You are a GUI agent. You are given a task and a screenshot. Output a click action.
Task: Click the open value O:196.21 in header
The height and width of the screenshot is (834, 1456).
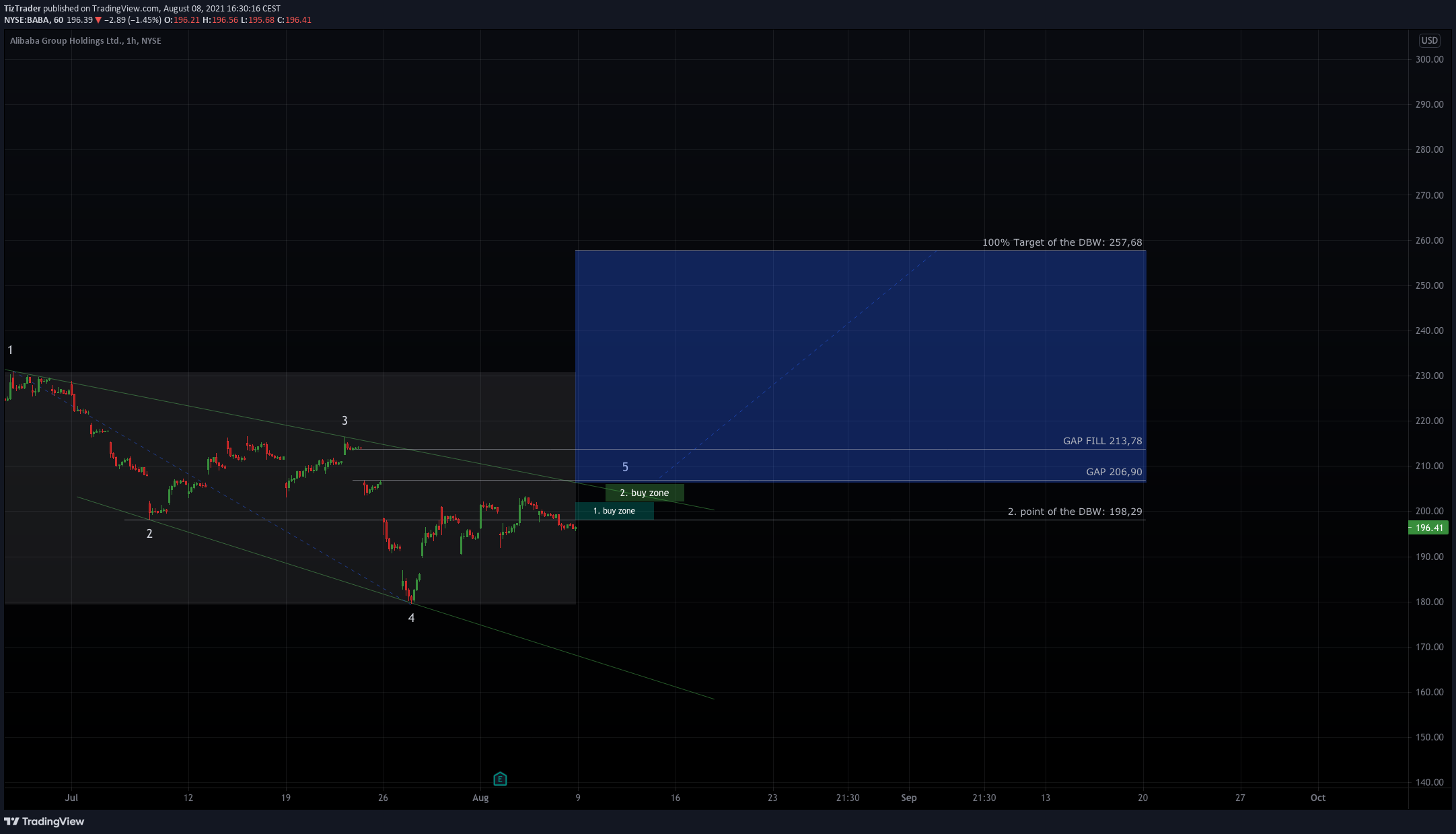click(x=182, y=20)
